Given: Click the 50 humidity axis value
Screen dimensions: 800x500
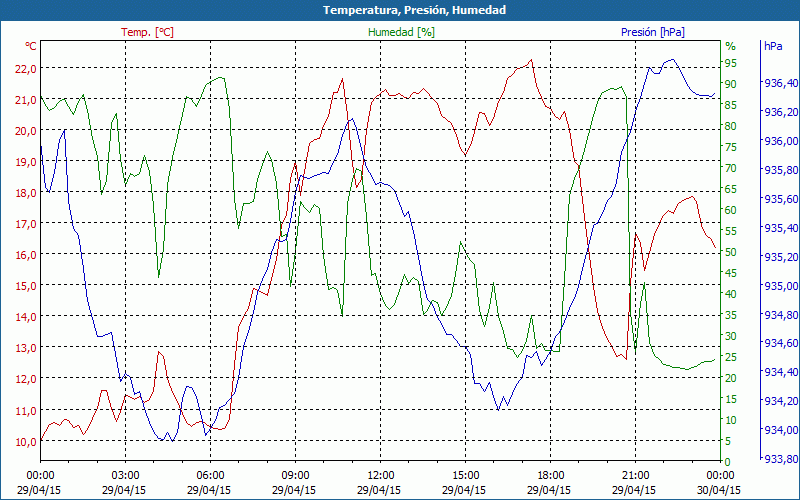Looking at the screenshot, I should coord(731,252).
